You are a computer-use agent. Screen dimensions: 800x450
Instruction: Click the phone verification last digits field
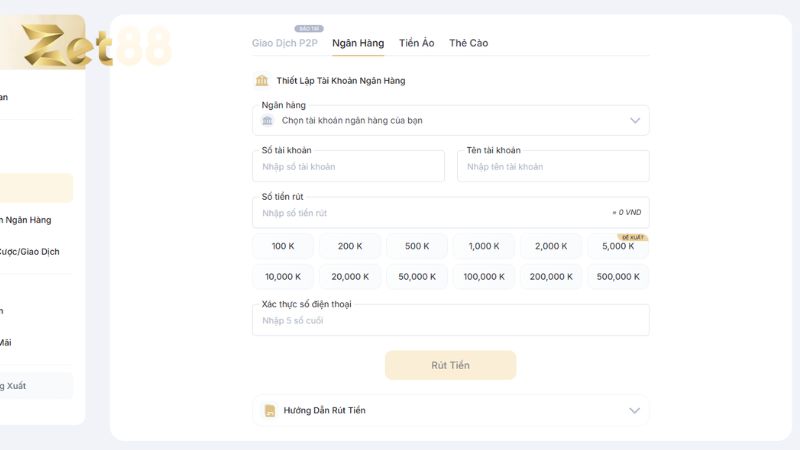[x=451, y=320]
